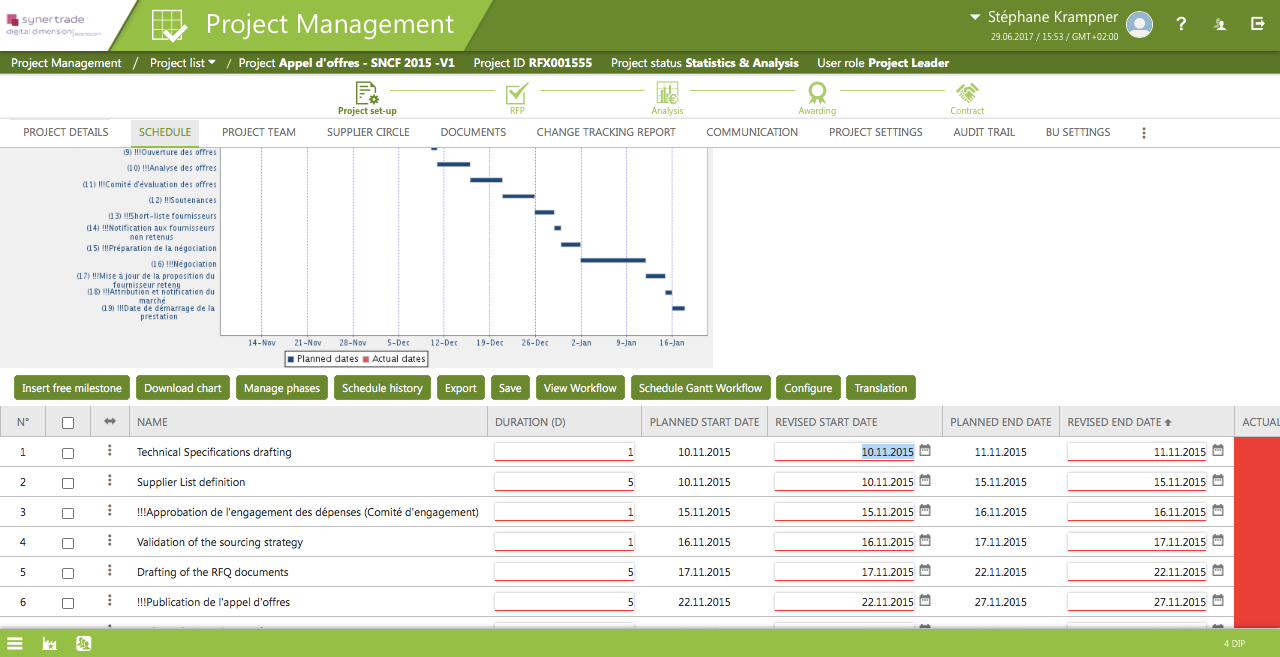Screen dimensions: 1280x657
Task: Check the checkbox for Supplier List definition row
Action: coord(68,482)
